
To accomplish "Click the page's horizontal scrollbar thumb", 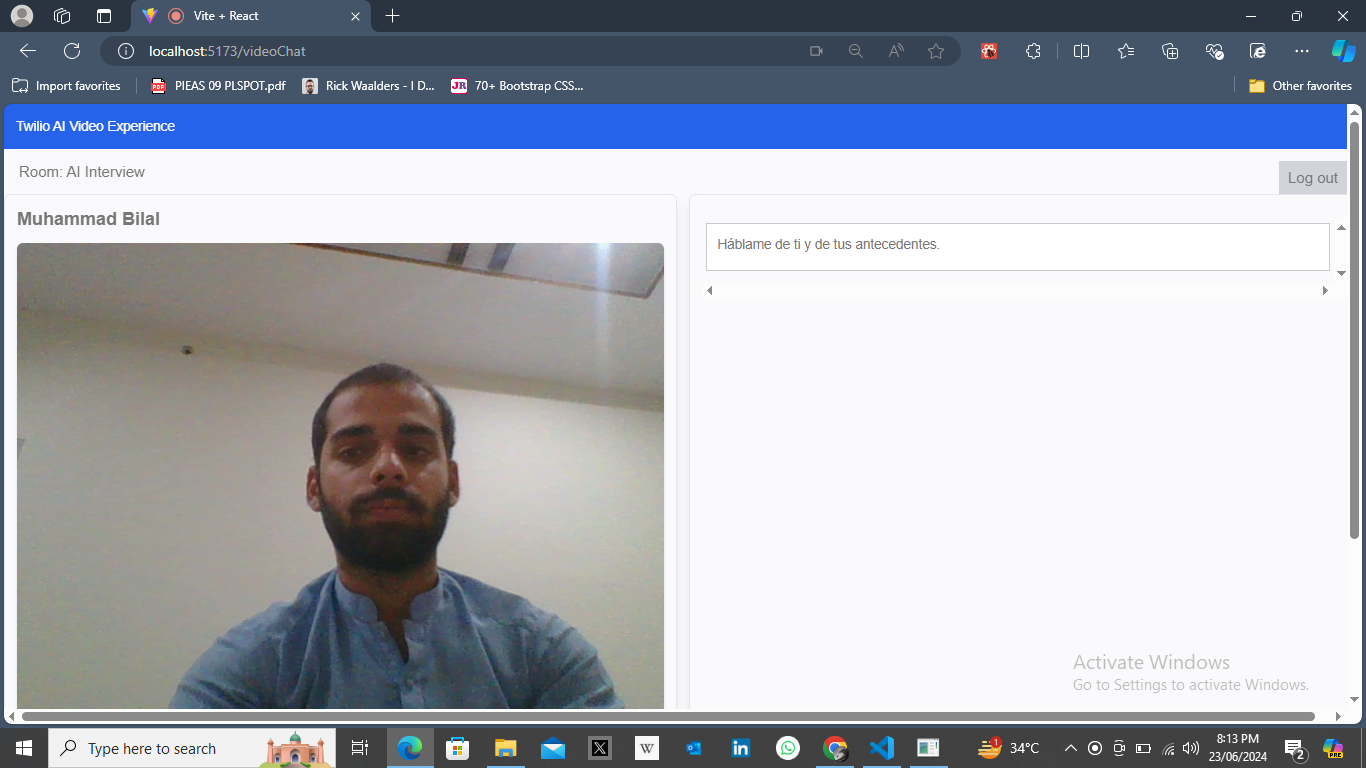I will (668, 716).
